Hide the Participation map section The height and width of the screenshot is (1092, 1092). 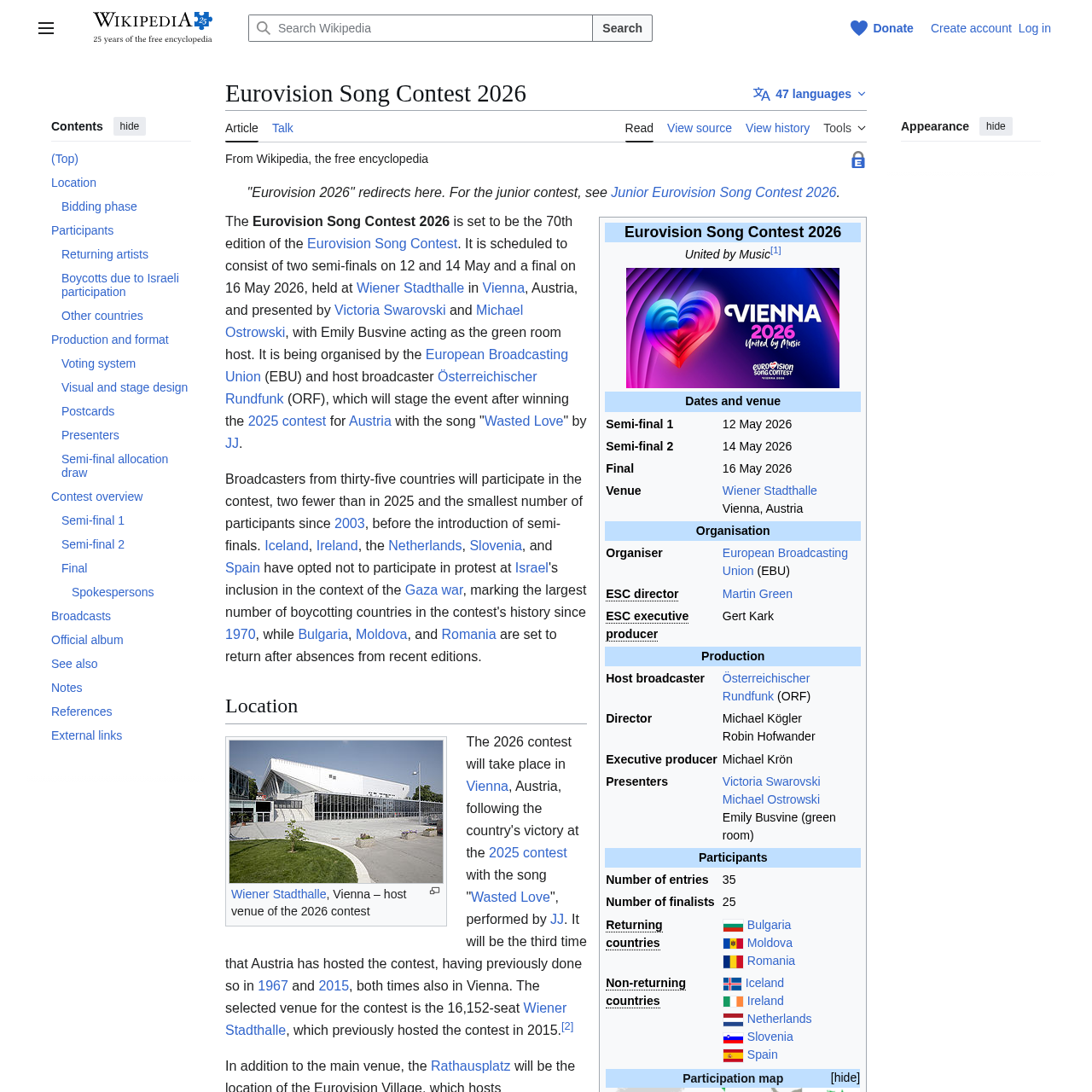click(845, 1077)
